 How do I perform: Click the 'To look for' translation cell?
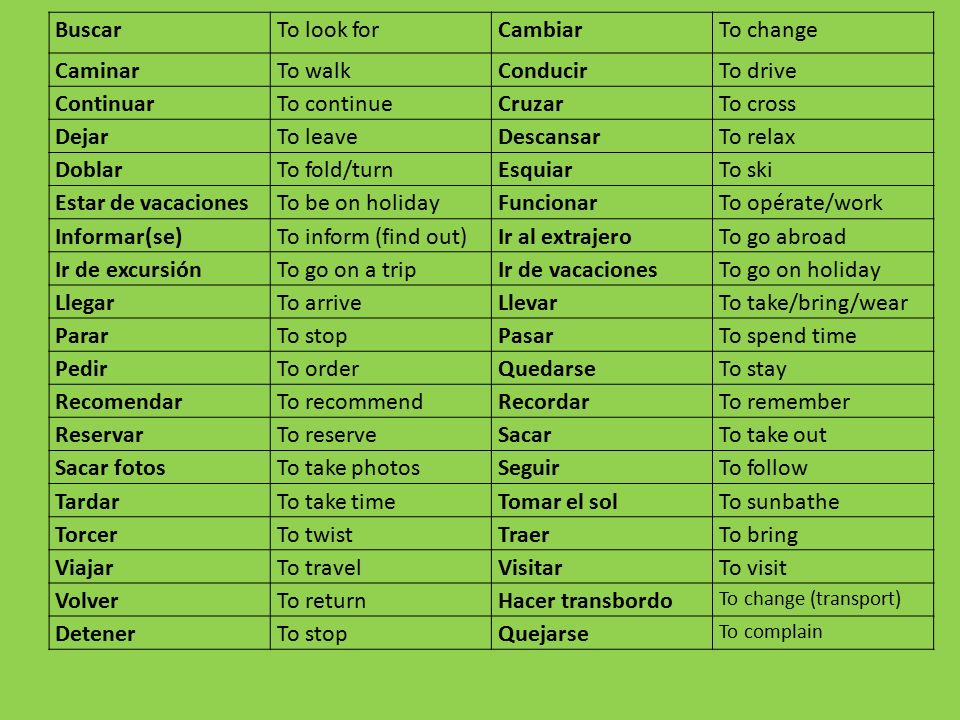[x=380, y=32]
